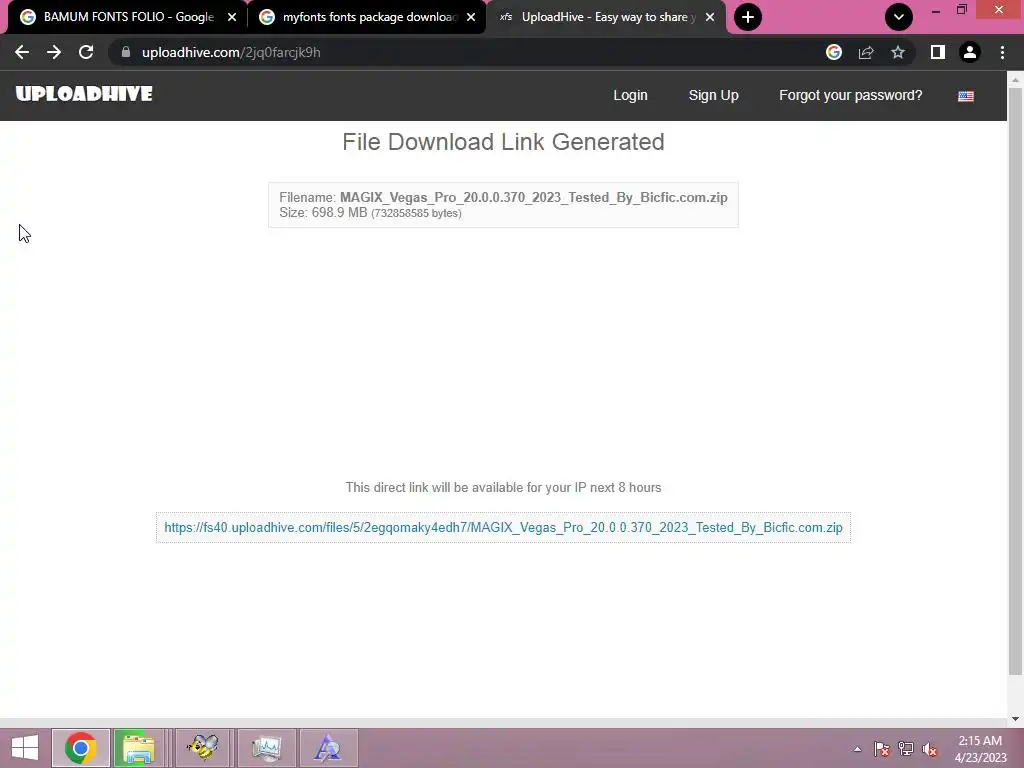The width and height of the screenshot is (1024, 768).
Task: Open the letter A app in taskbar
Action: (328, 748)
